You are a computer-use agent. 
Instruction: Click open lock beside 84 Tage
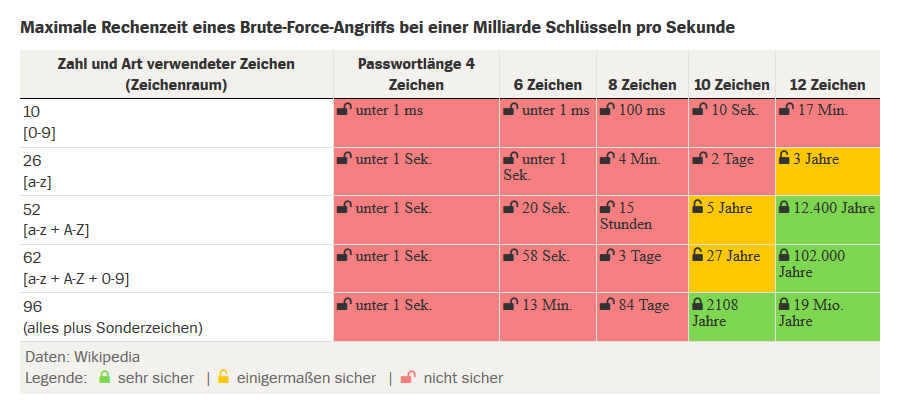tap(605, 304)
